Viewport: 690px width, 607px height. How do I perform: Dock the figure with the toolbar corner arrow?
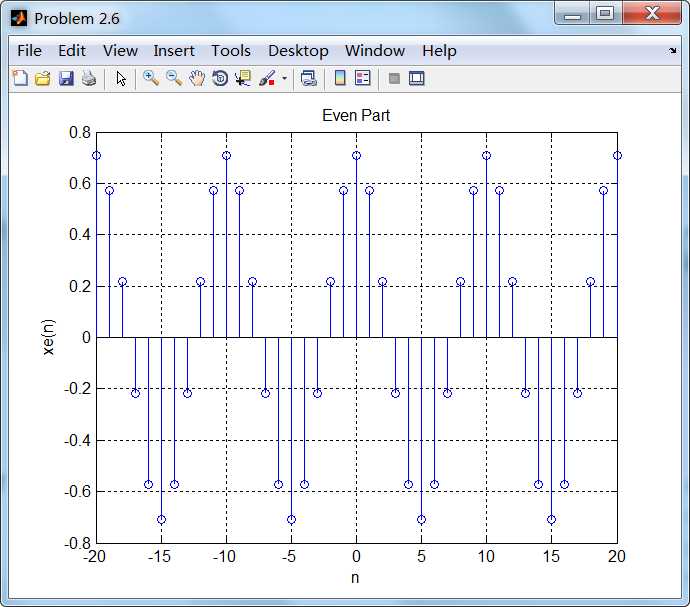[x=672, y=51]
